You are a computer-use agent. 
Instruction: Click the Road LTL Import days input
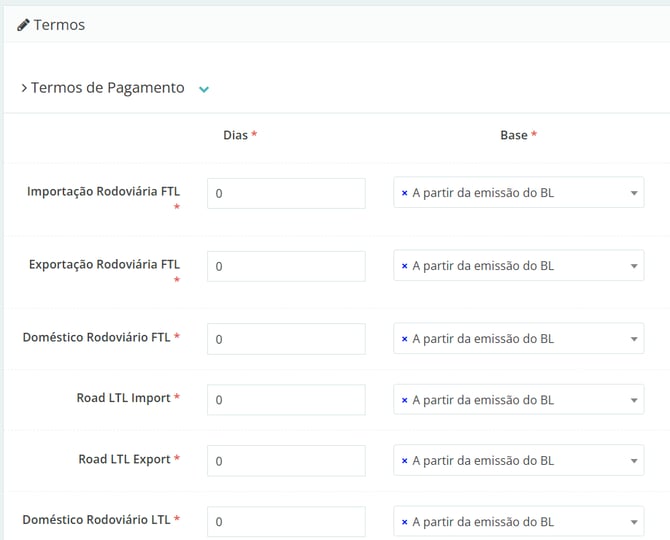point(286,400)
